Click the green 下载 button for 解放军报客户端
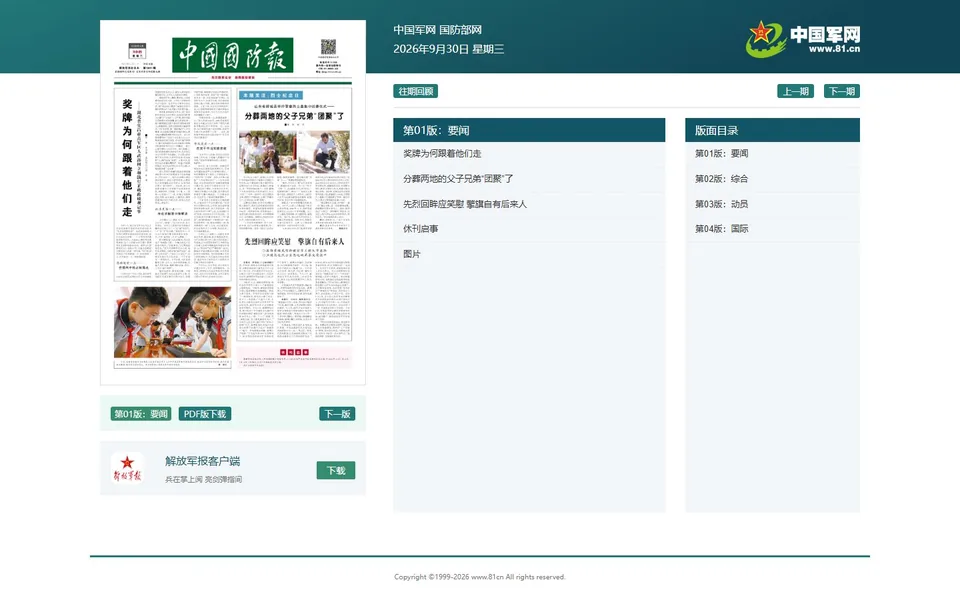 336,470
